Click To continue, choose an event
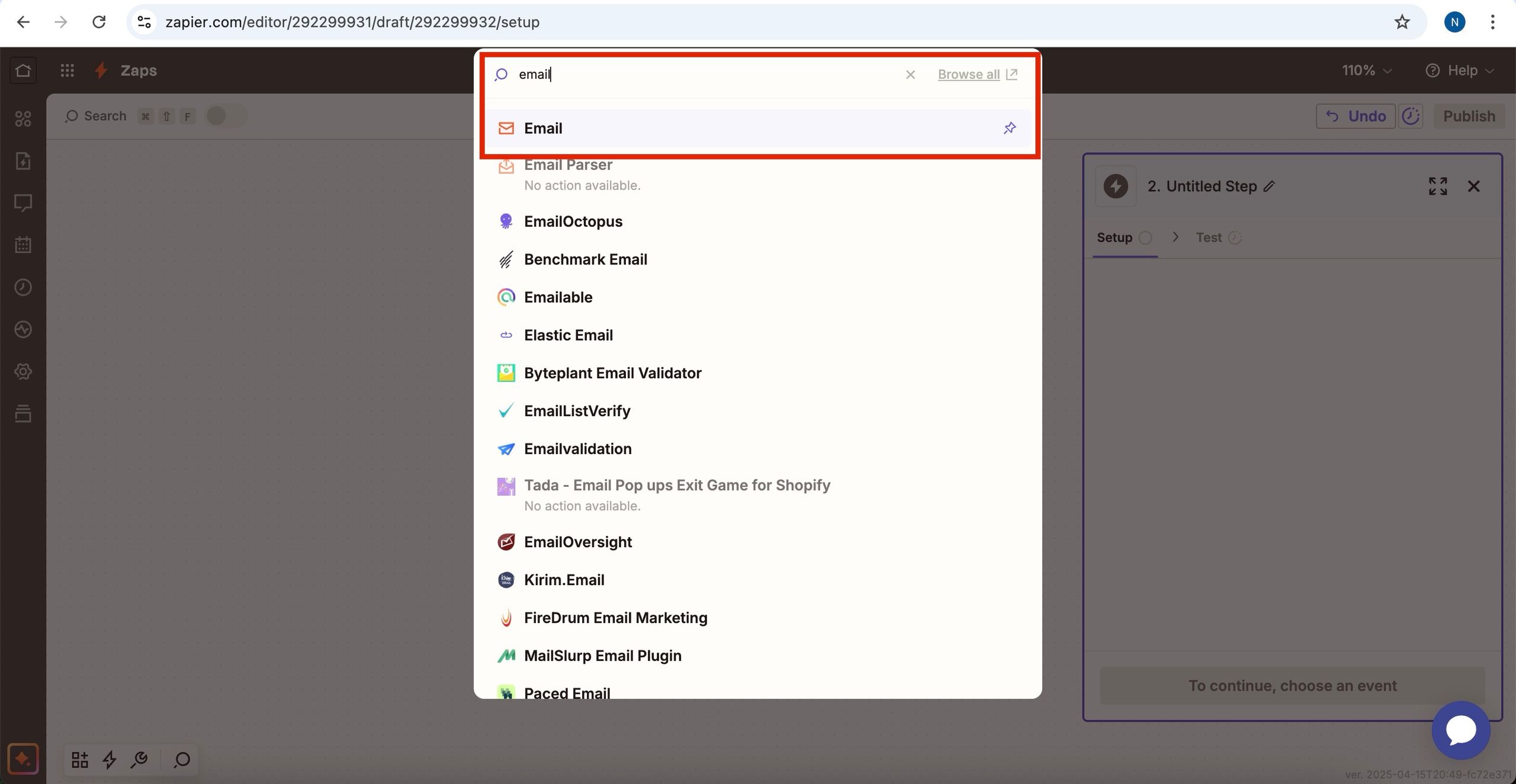Image resolution: width=1516 pixels, height=784 pixels. tap(1292, 686)
